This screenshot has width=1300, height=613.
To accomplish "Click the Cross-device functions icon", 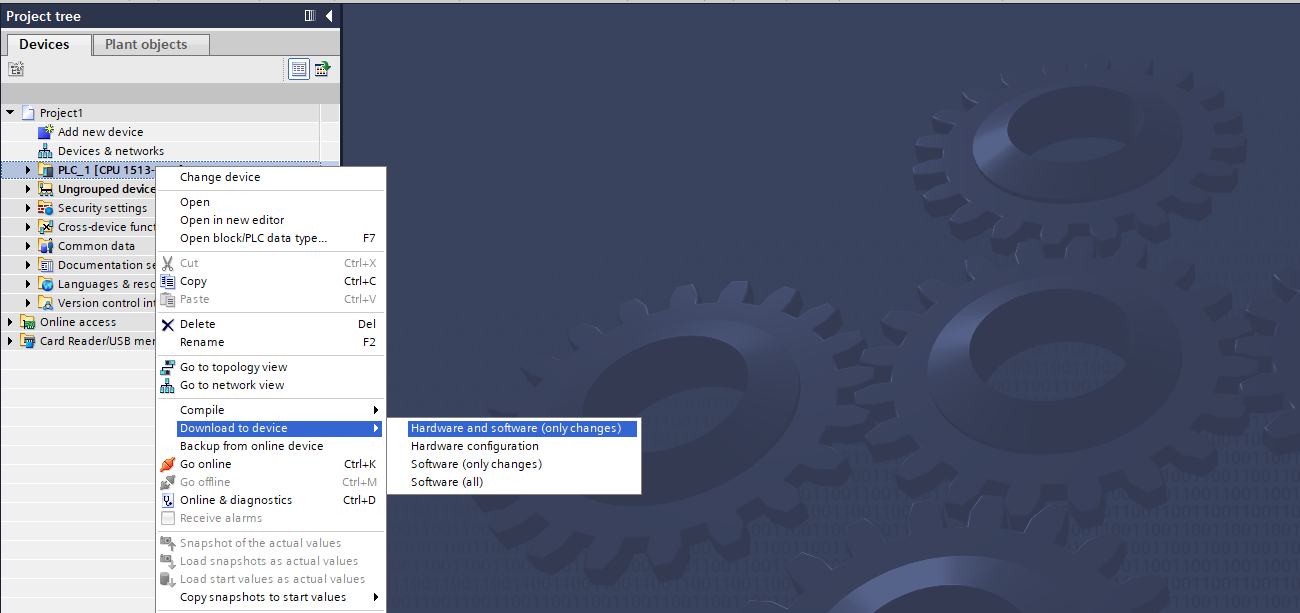I will tap(45, 227).
